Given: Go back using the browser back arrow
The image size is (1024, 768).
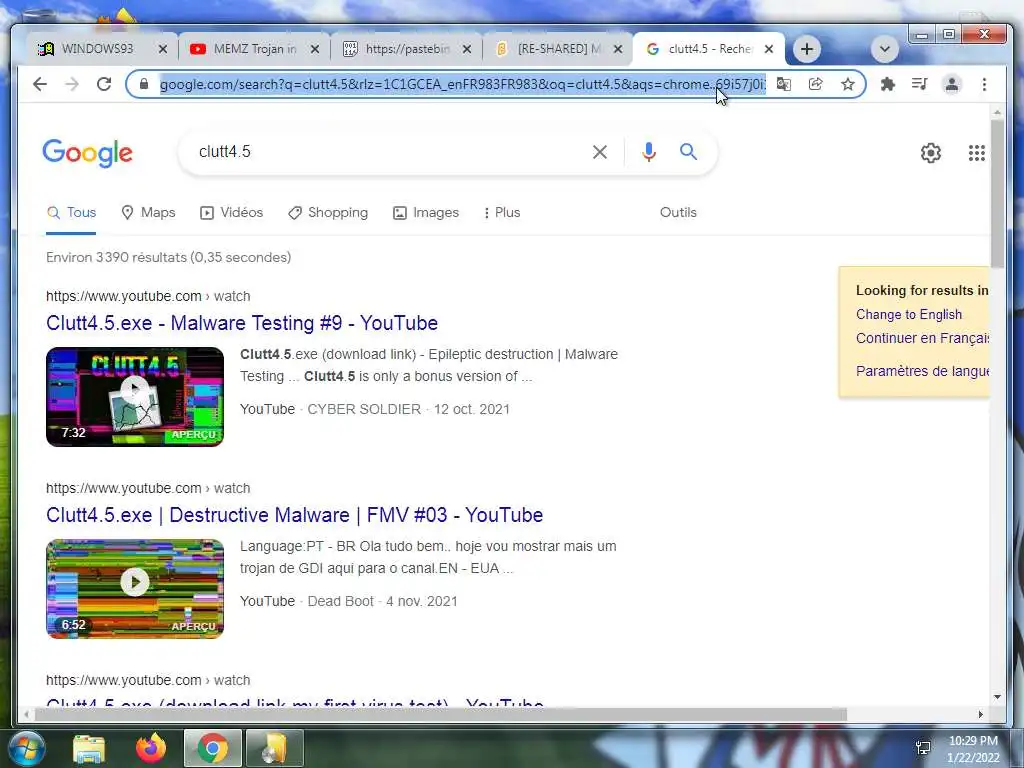Looking at the screenshot, I should coord(40,84).
